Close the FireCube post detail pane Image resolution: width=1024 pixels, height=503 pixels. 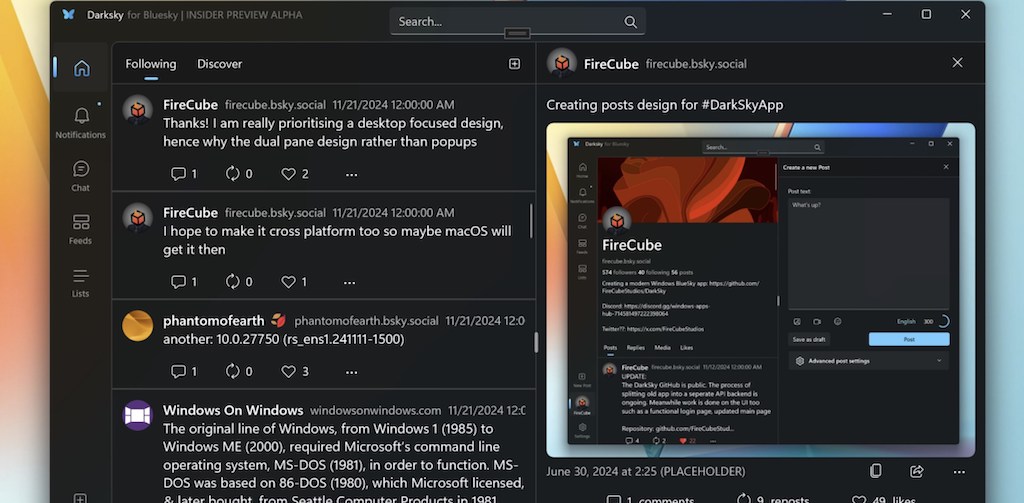[x=957, y=63]
